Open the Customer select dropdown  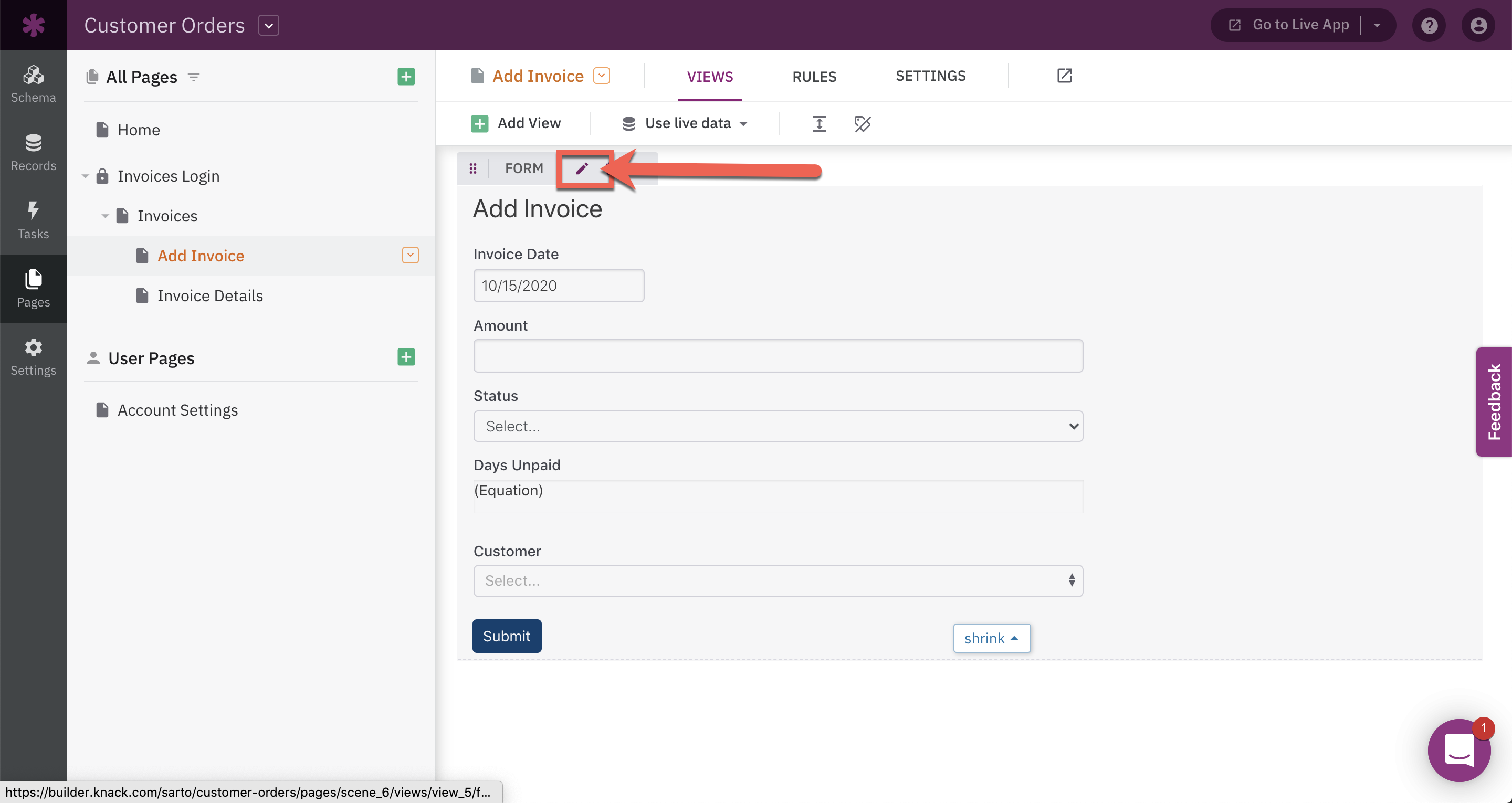(778, 580)
